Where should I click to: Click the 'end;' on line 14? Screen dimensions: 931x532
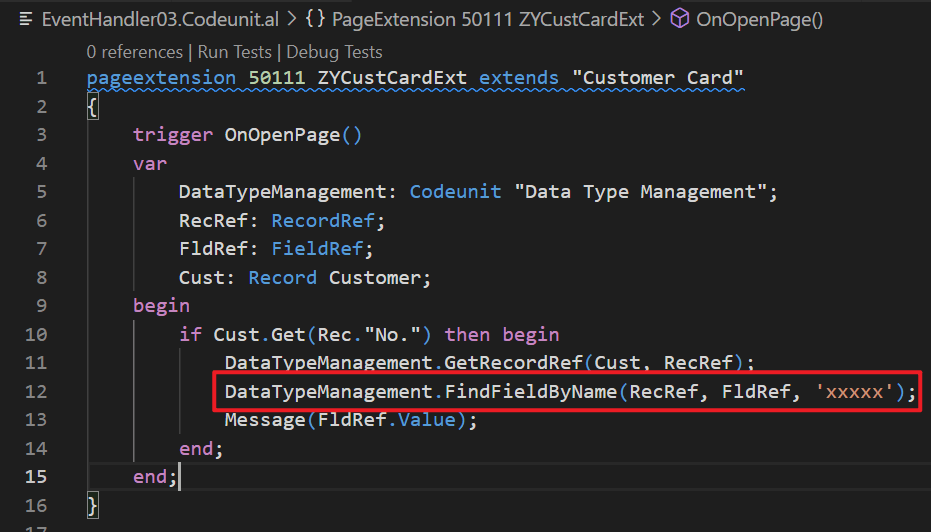coord(201,448)
